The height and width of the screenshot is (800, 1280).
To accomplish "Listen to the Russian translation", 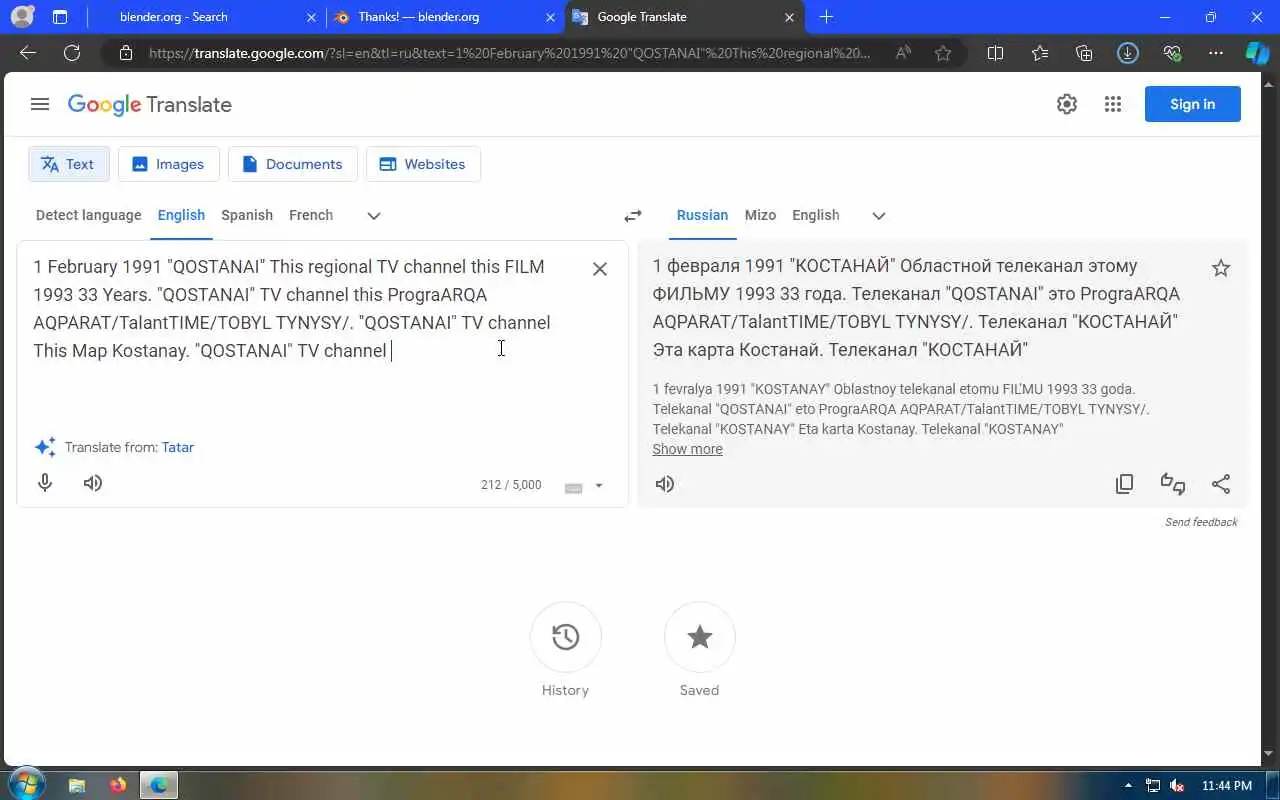I will tap(665, 484).
